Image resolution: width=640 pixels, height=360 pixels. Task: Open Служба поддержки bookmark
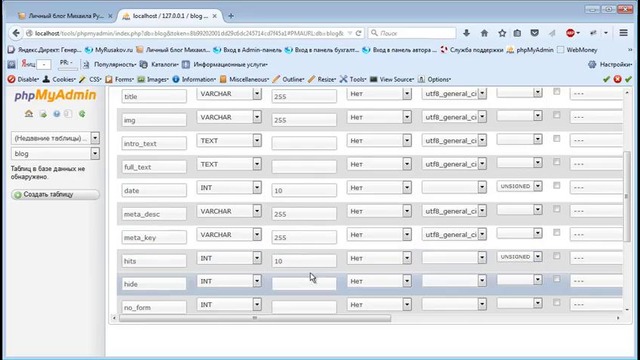472,50
